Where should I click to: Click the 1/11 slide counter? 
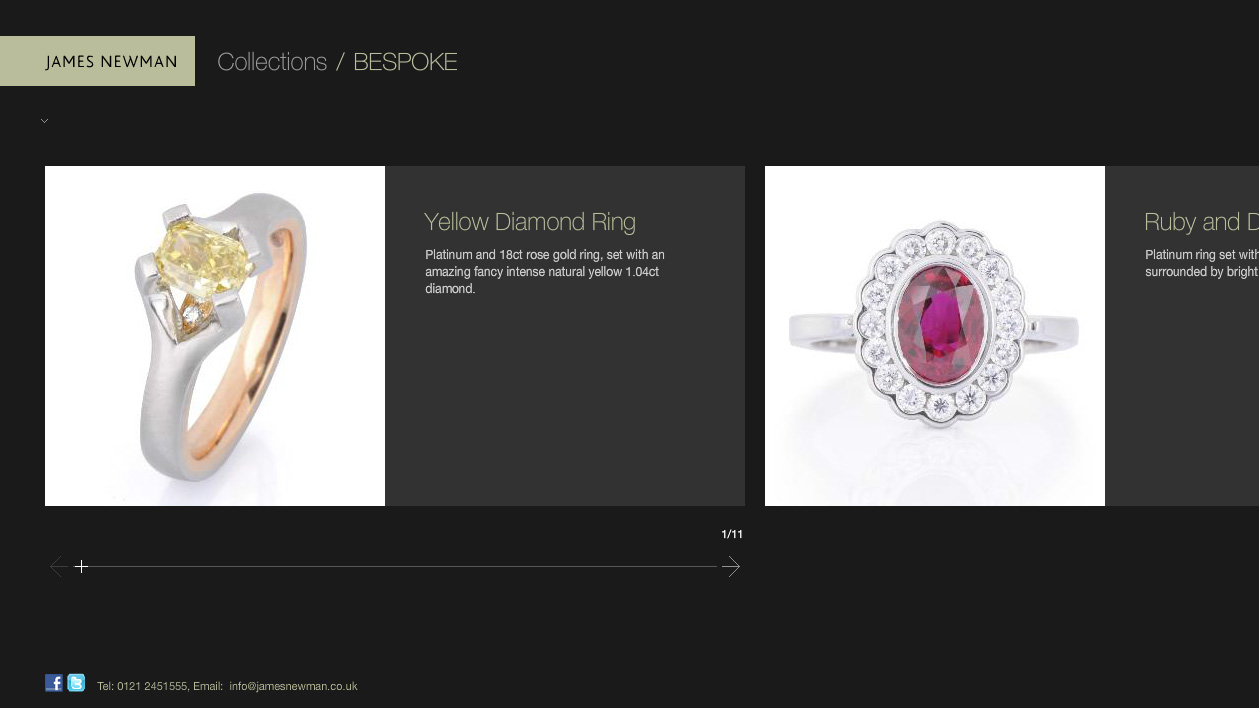[732, 534]
